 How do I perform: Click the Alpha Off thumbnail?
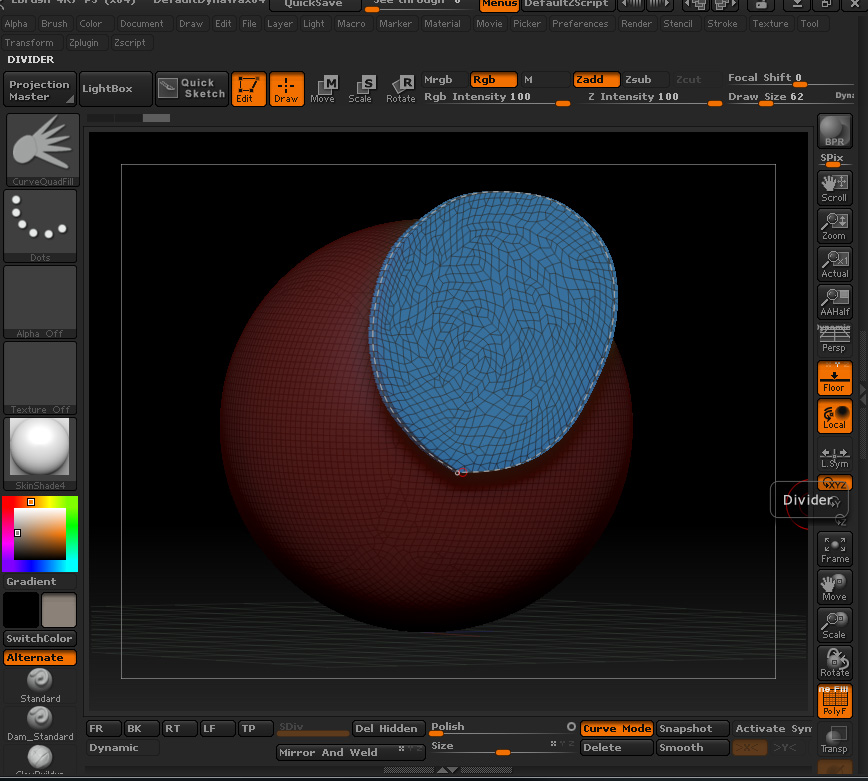40,302
